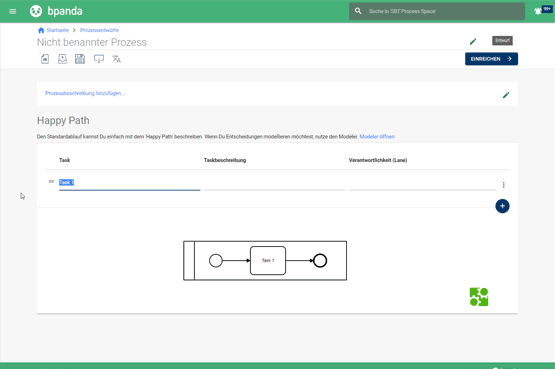This screenshot has width=555, height=369.
Task: Open the hamburger navigation menu
Action: coord(12,11)
